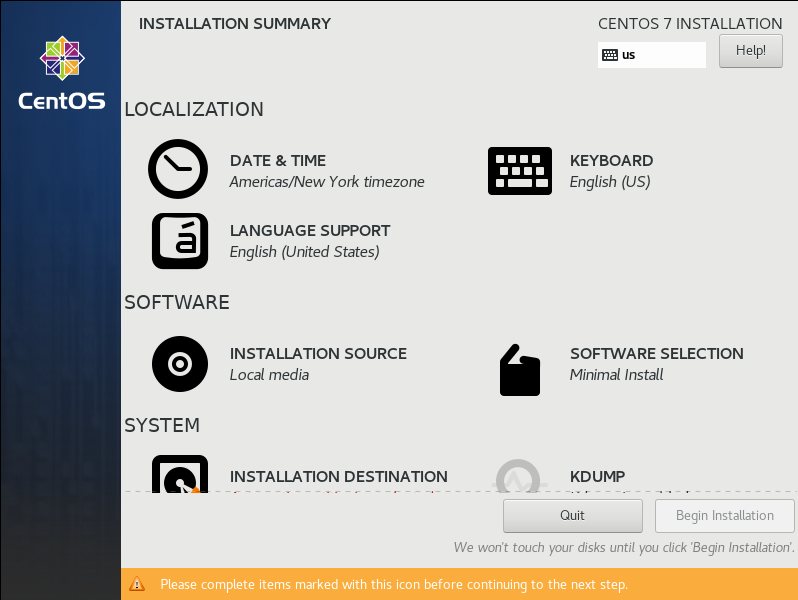The image size is (798, 600).
Task: Open LANGUAGE SUPPORT settings label
Action: [x=310, y=231]
